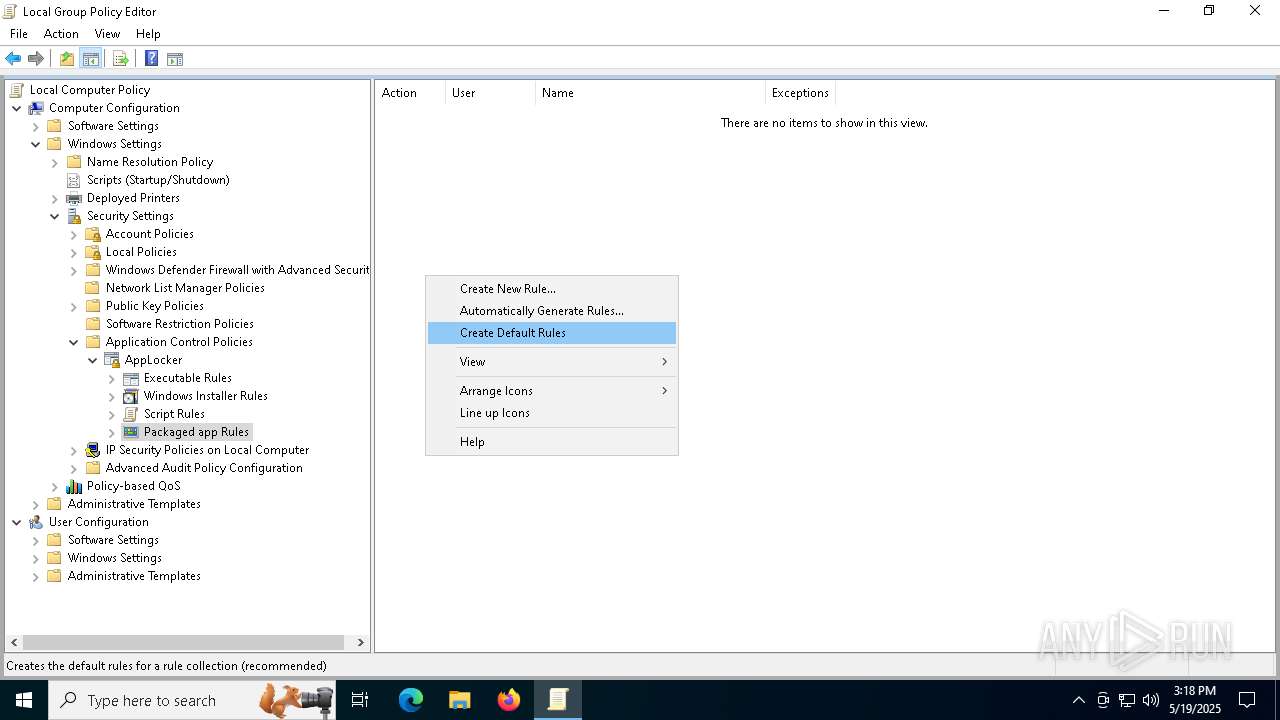Screen dimensions: 1280x720
Task: Click the taskbar search box
Action: click(x=190, y=700)
